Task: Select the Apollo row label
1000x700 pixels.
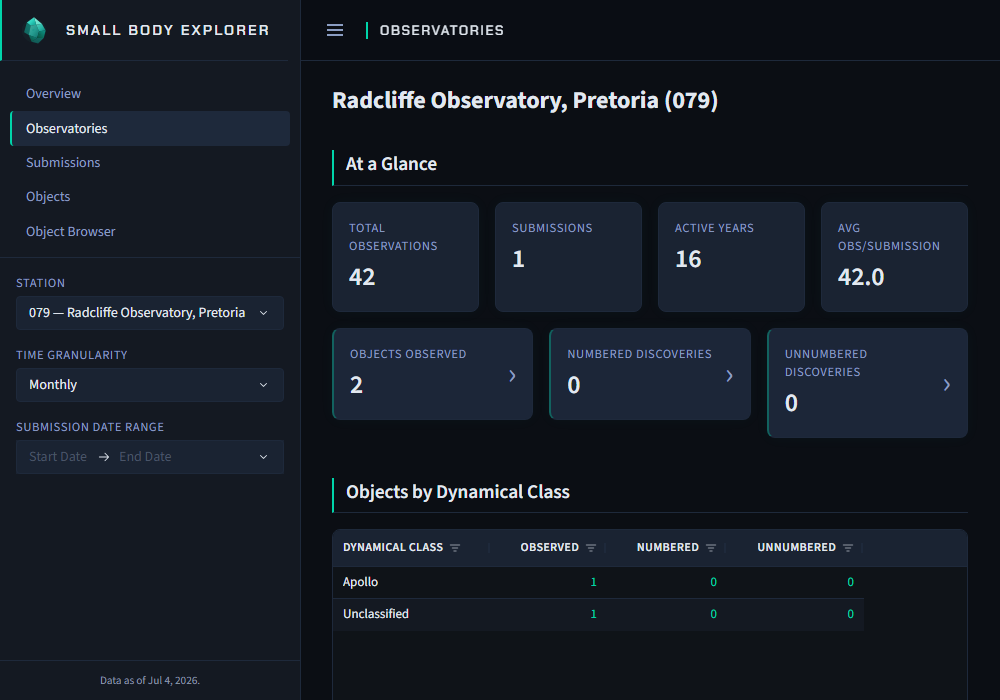Action: pyautogui.click(x=360, y=581)
